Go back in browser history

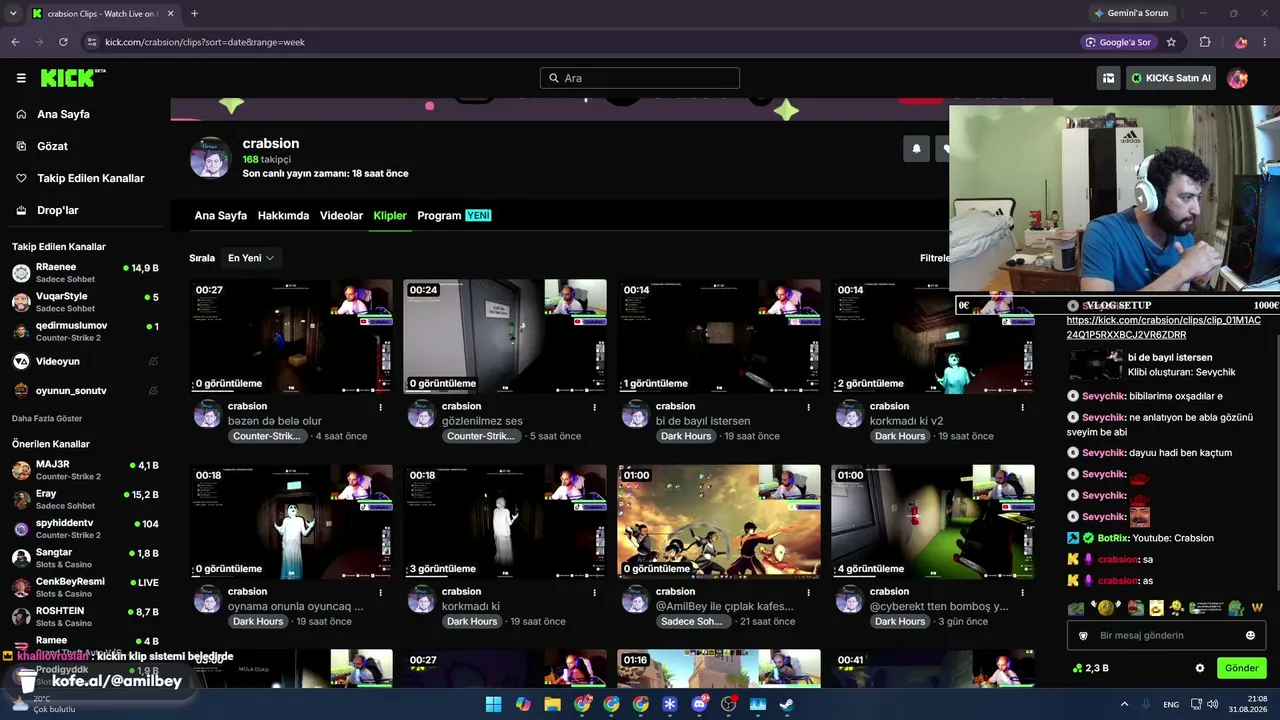point(15,42)
